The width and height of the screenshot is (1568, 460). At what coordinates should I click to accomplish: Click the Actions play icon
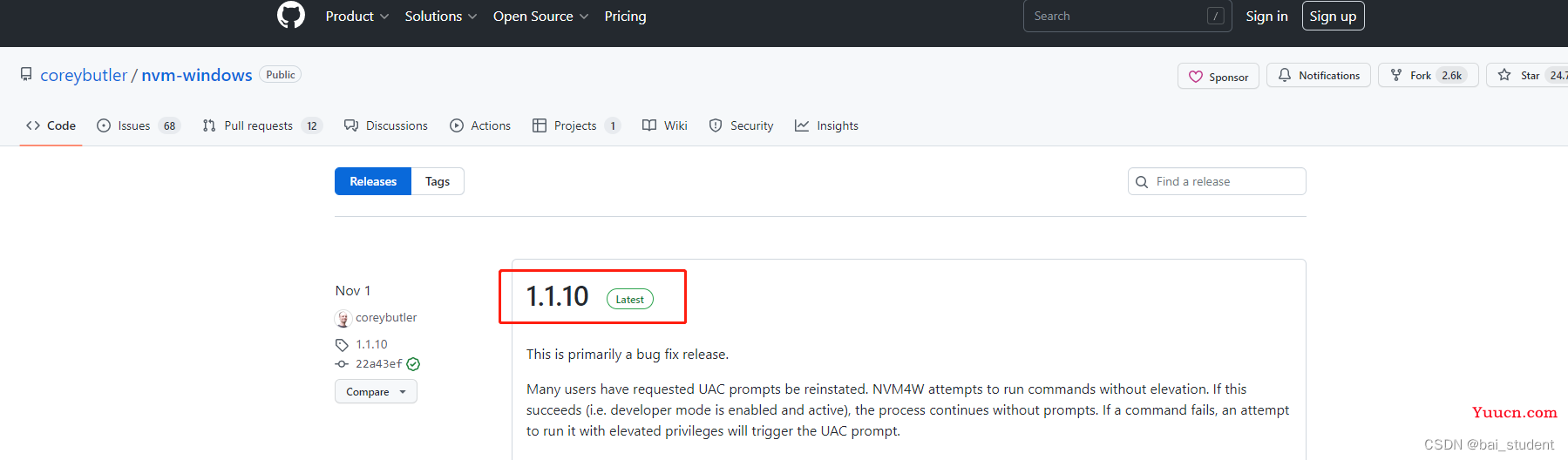point(457,125)
